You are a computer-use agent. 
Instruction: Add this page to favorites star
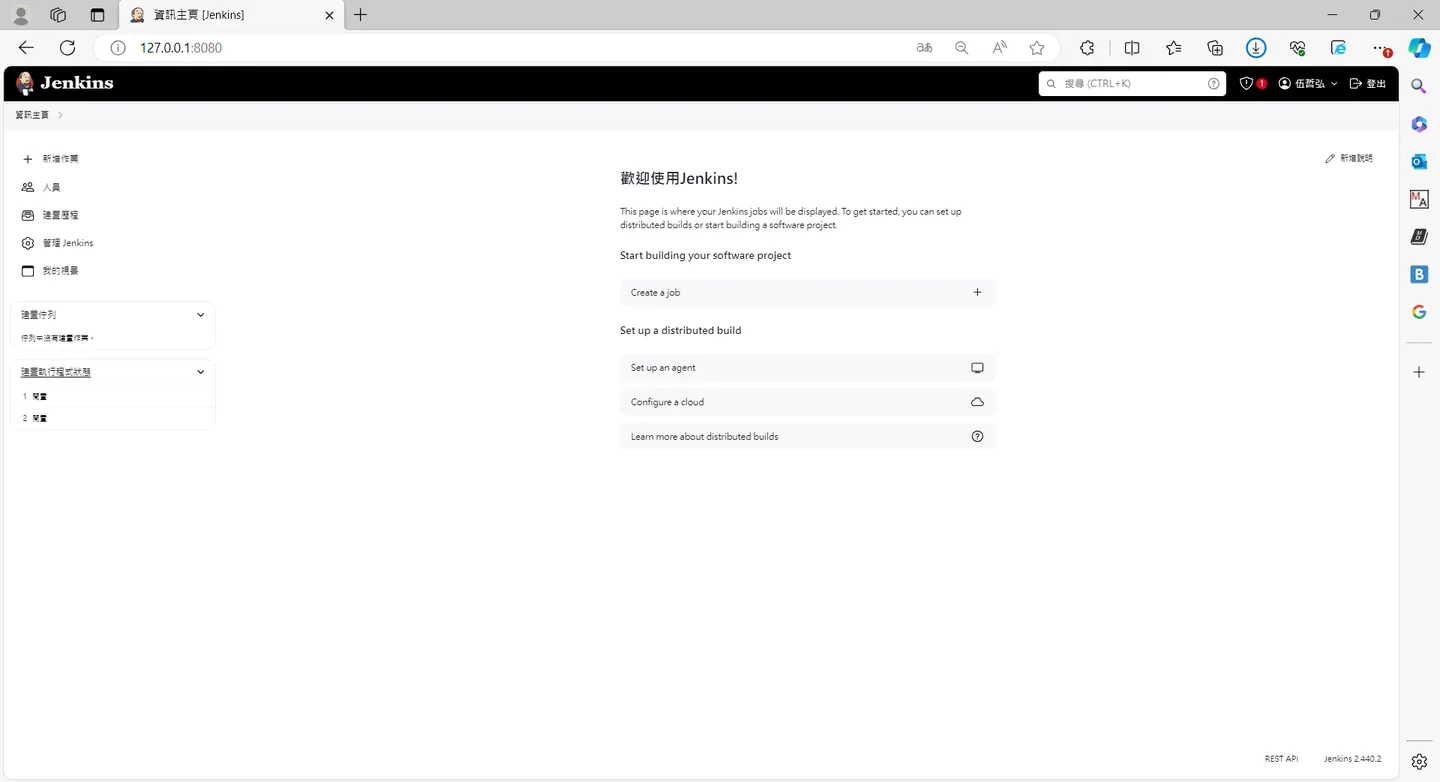1037,48
